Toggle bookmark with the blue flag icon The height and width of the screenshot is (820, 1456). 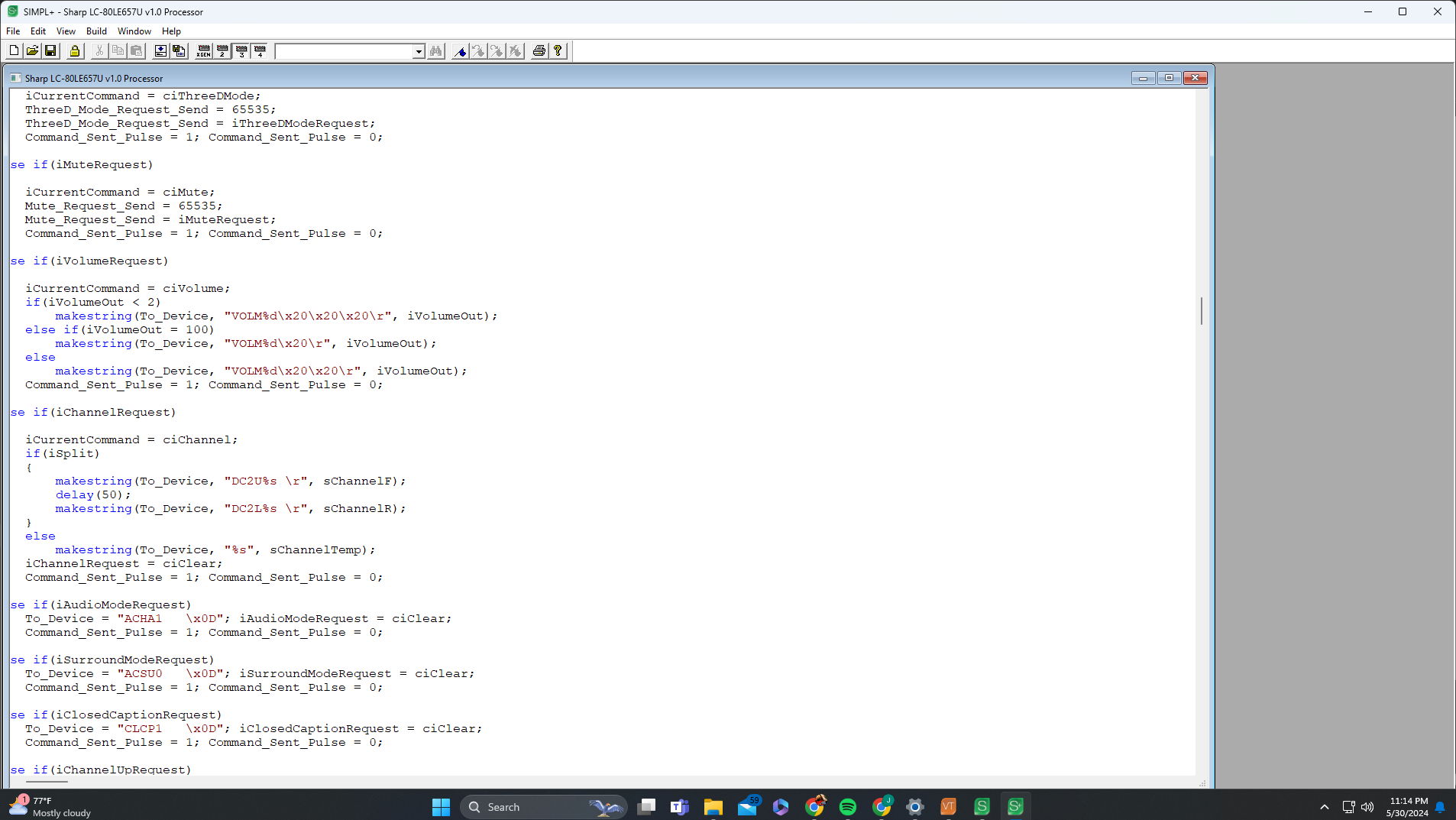tap(460, 51)
